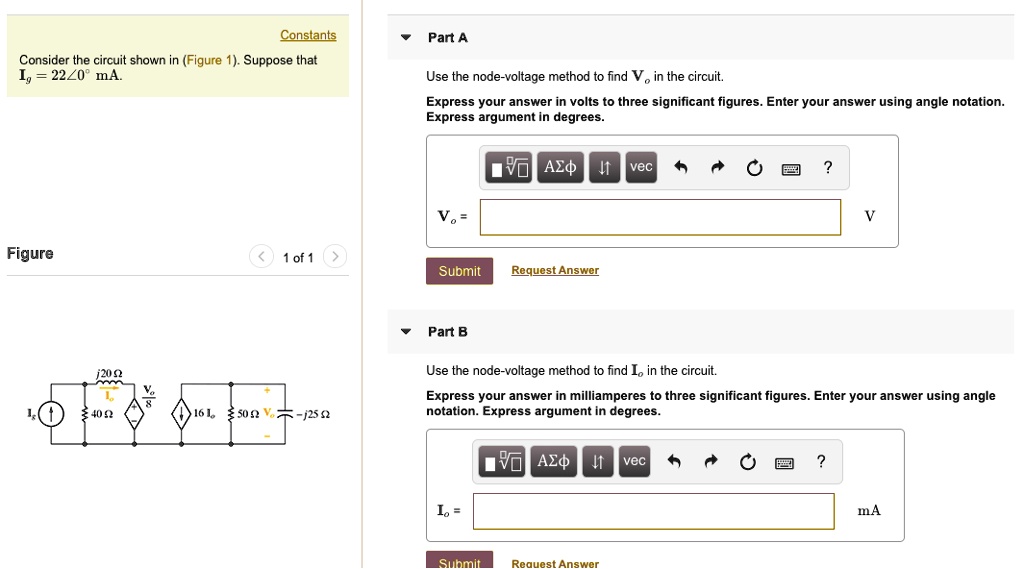Open keyboard shortcuts in Part A
The image size is (1024, 569).
pyautogui.click(x=791, y=168)
